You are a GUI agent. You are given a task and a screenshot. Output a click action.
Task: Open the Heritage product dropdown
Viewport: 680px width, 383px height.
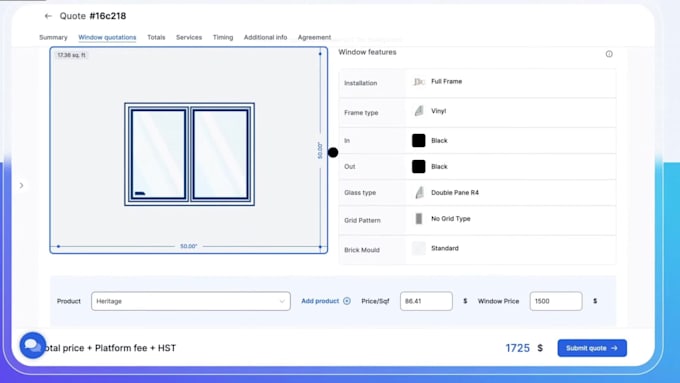[191, 301]
